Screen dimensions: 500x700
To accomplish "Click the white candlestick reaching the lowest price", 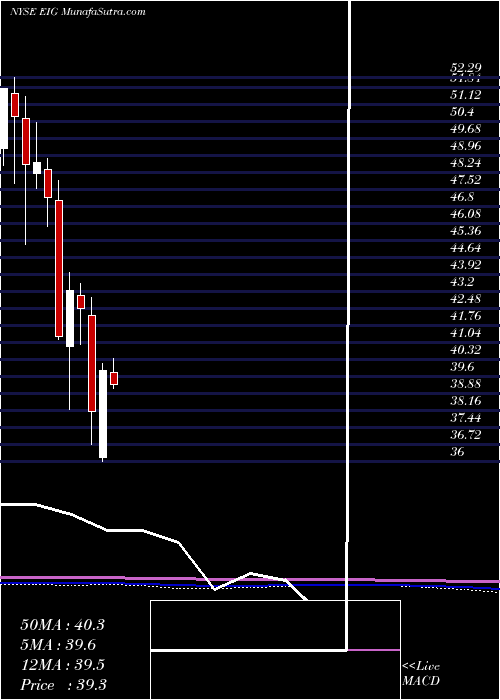I will 103,414.
